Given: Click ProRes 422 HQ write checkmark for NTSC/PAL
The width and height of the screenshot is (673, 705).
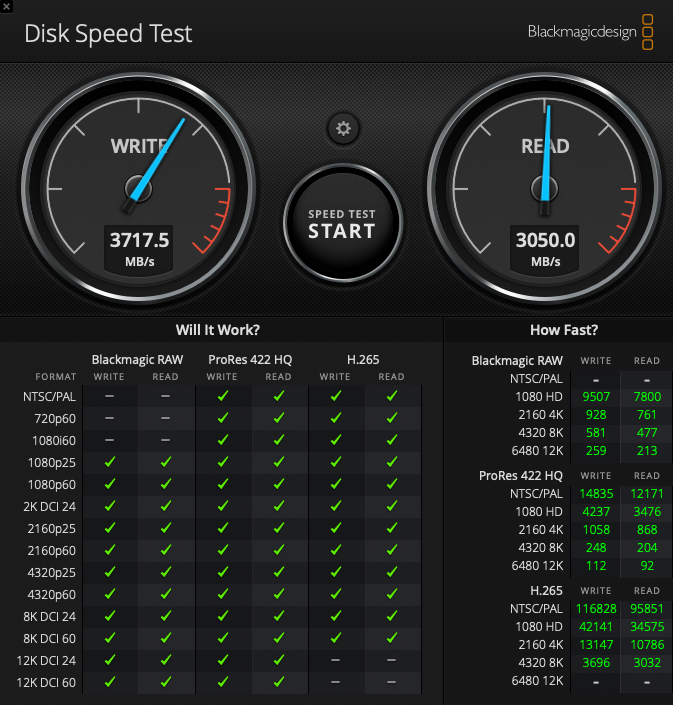Looking at the screenshot, I should pyautogui.click(x=223, y=396).
